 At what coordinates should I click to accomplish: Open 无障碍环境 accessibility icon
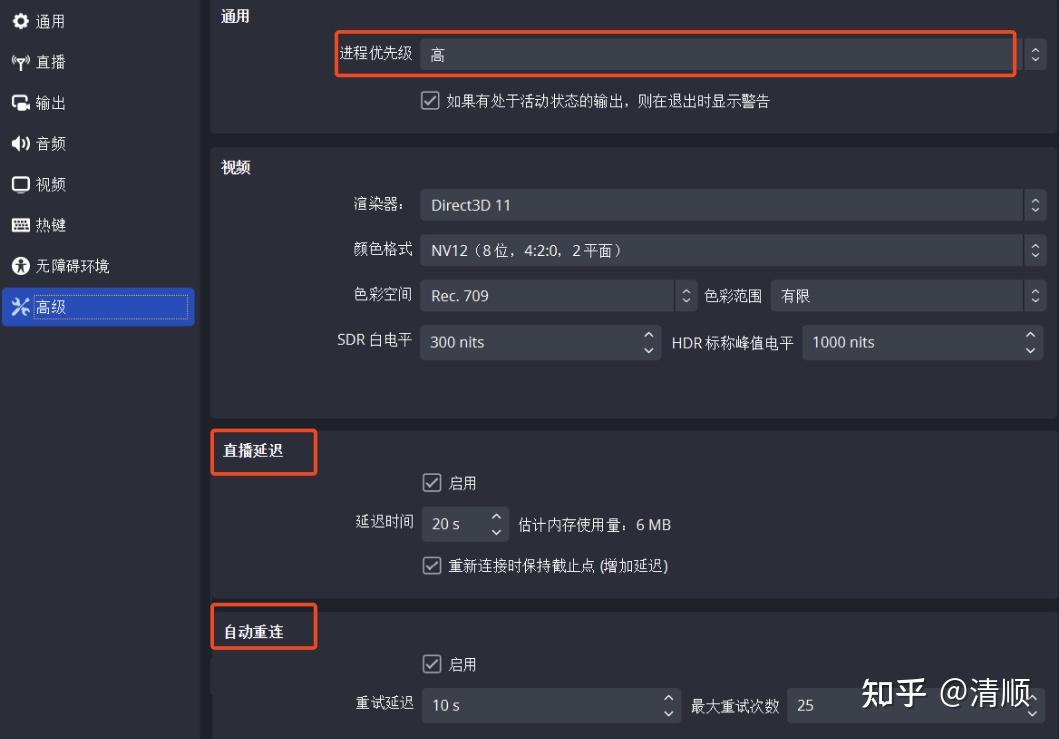point(21,266)
